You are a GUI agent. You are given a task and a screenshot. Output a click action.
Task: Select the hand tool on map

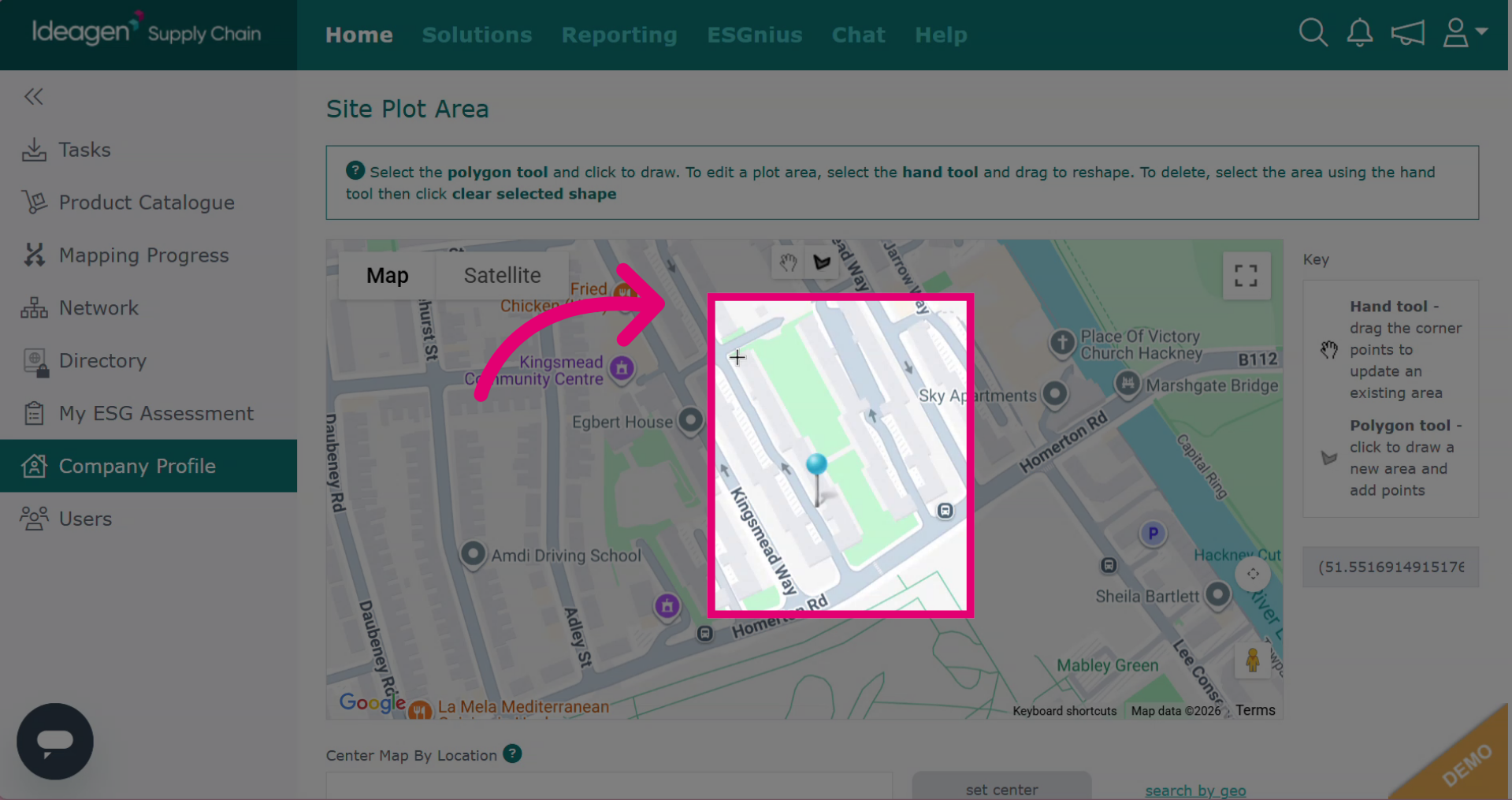coord(788,262)
